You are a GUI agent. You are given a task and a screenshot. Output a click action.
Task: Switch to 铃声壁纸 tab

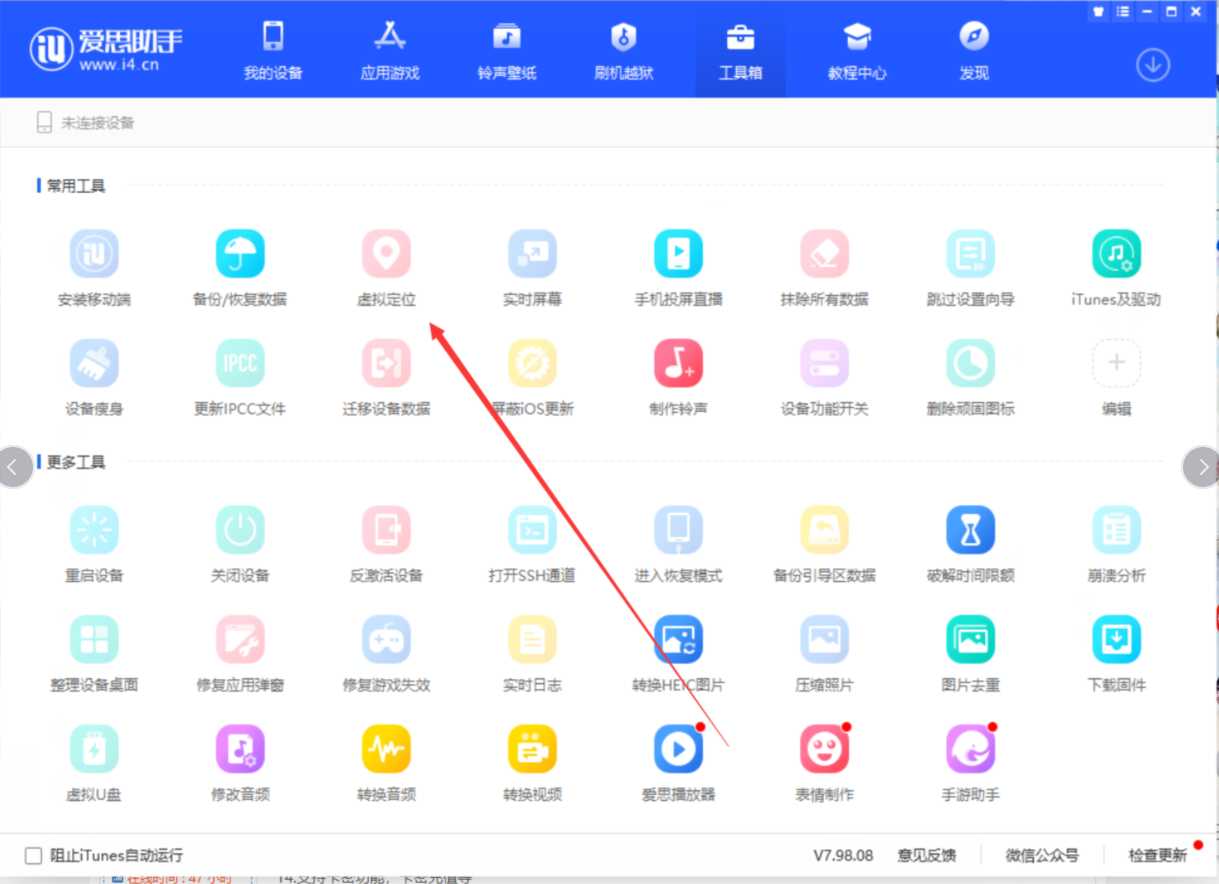pos(507,52)
